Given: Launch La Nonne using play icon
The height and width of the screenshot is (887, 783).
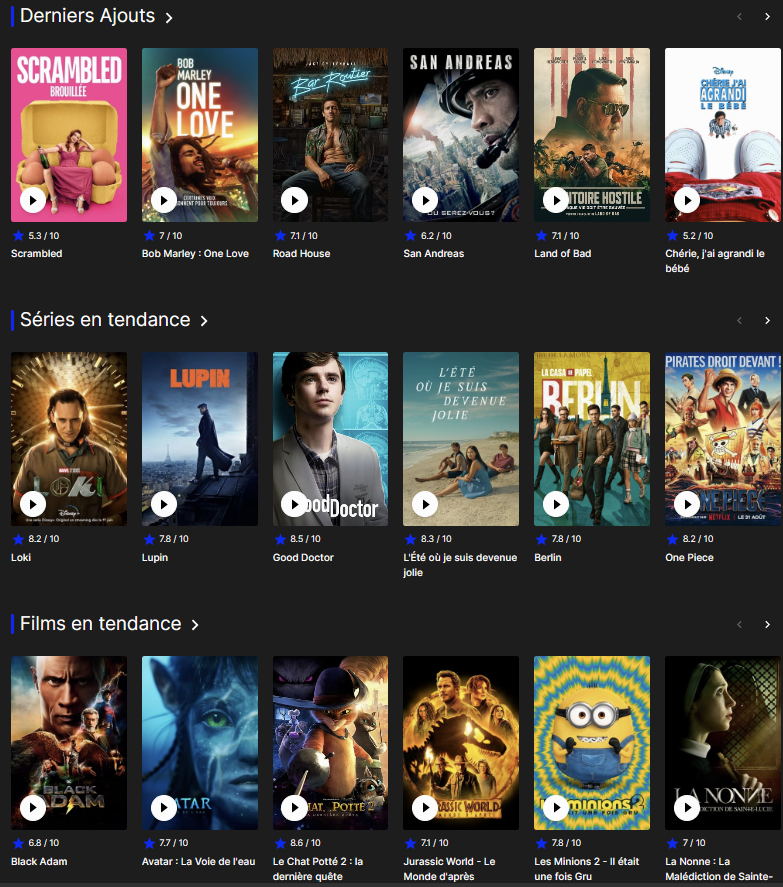Looking at the screenshot, I should tap(687, 808).
